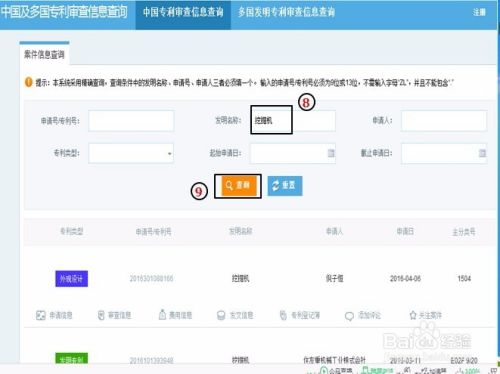Select the 案件信息查询 tab
This screenshot has width=500, height=374.
pos(44,54)
